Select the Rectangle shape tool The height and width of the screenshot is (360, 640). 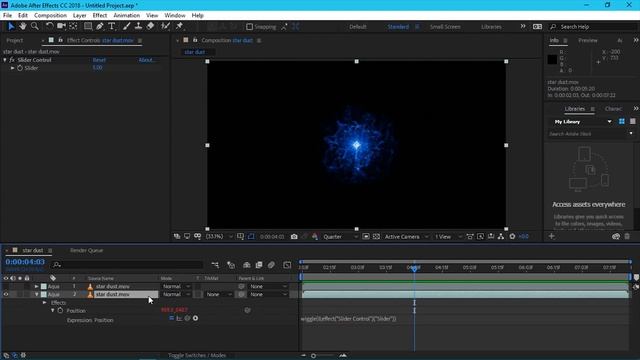click(88, 26)
